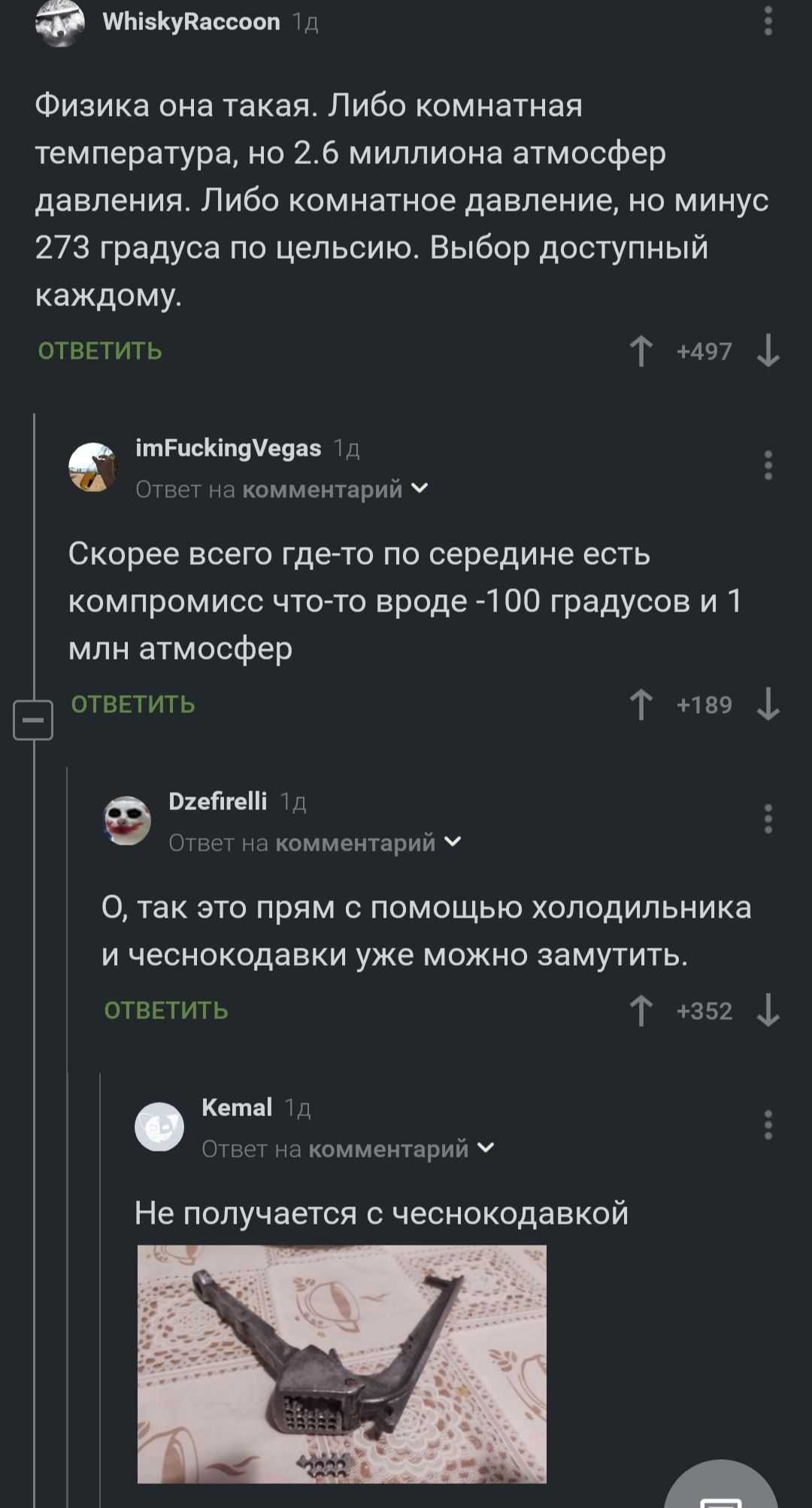Image resolution: width=812 pixels, height=1508 pixels.
Task: Open three-dot menu on Kemal's comment
Action: coord(768,1125)
